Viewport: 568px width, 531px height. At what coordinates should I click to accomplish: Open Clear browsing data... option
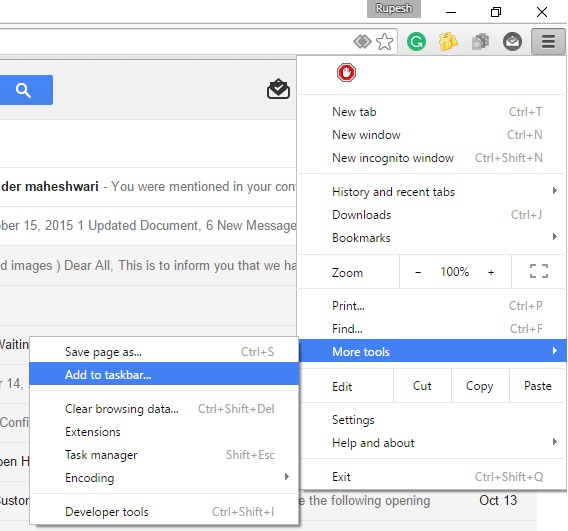(164, 409)
